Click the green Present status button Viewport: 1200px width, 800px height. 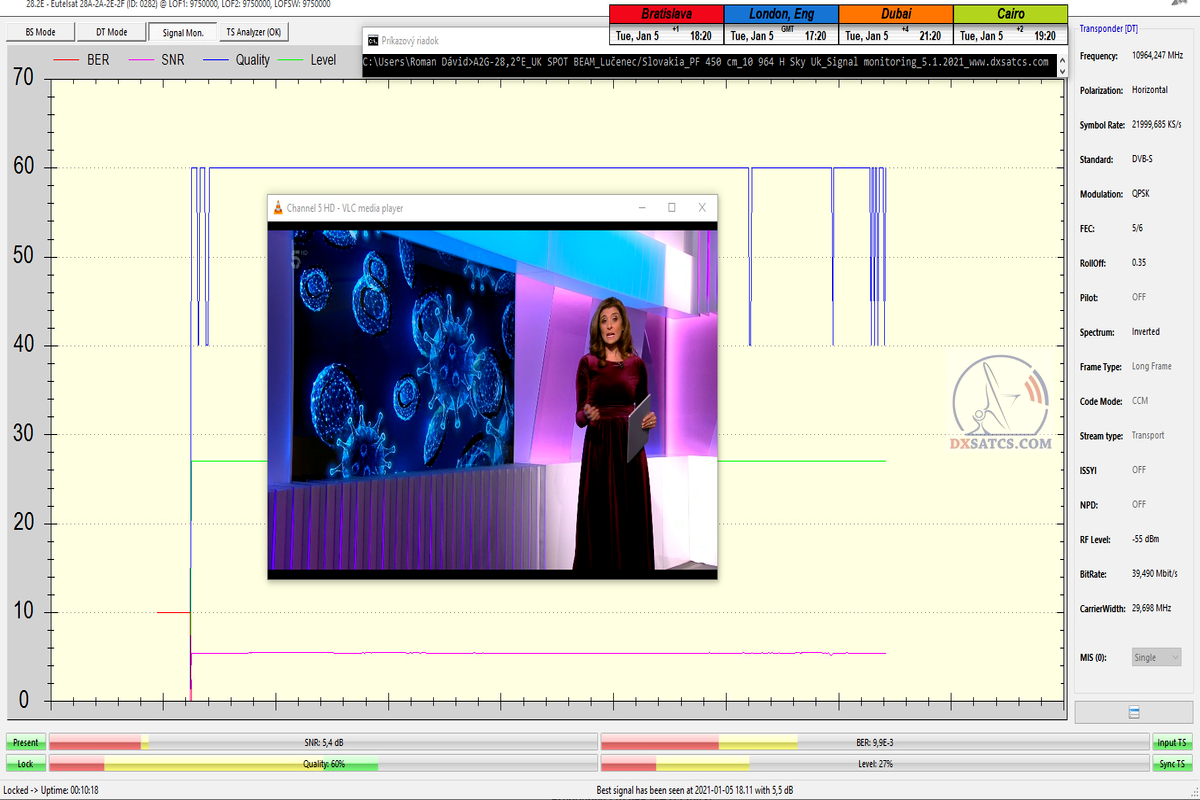pos(25,742)
